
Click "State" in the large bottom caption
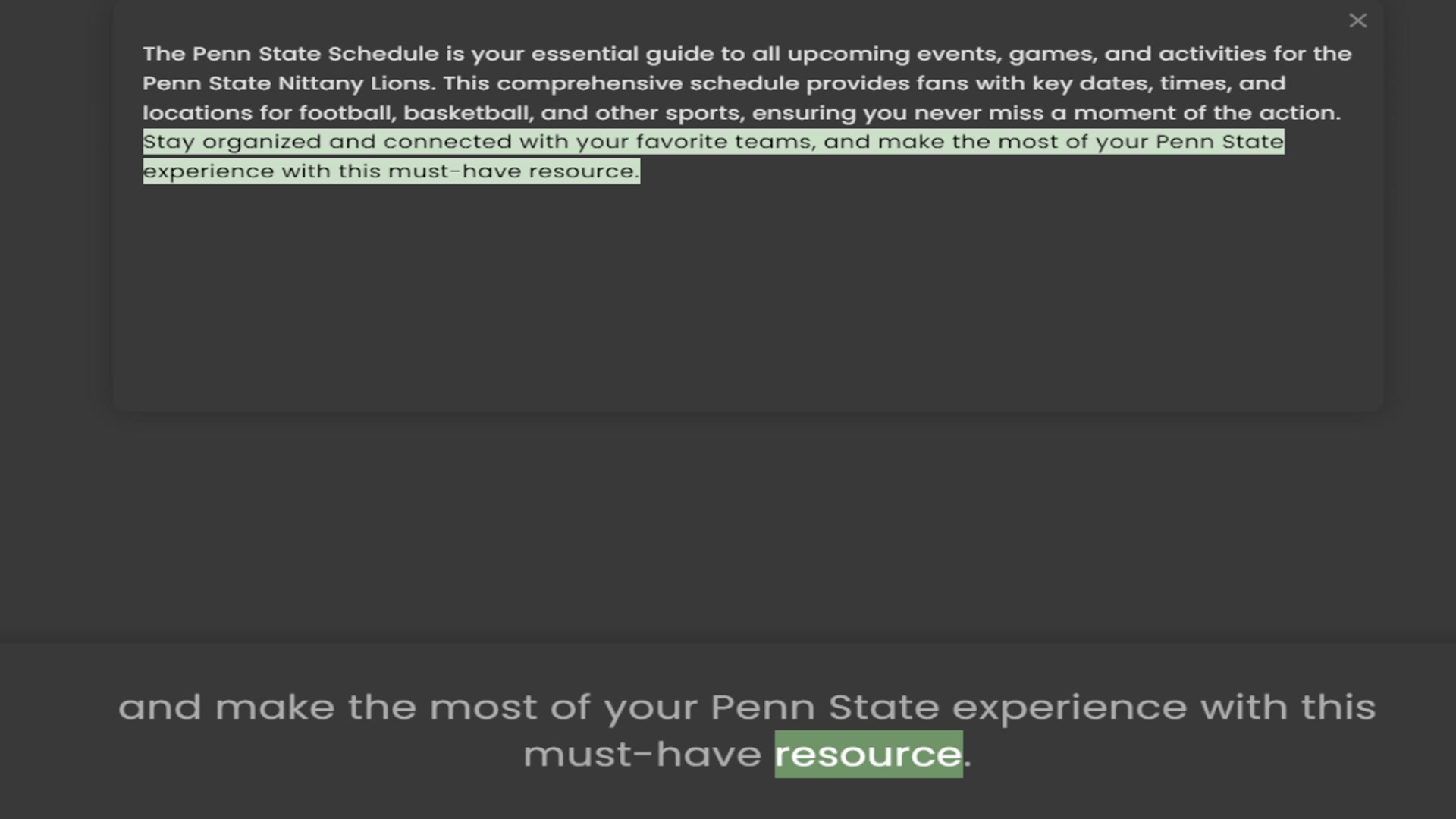click(883, 708)
